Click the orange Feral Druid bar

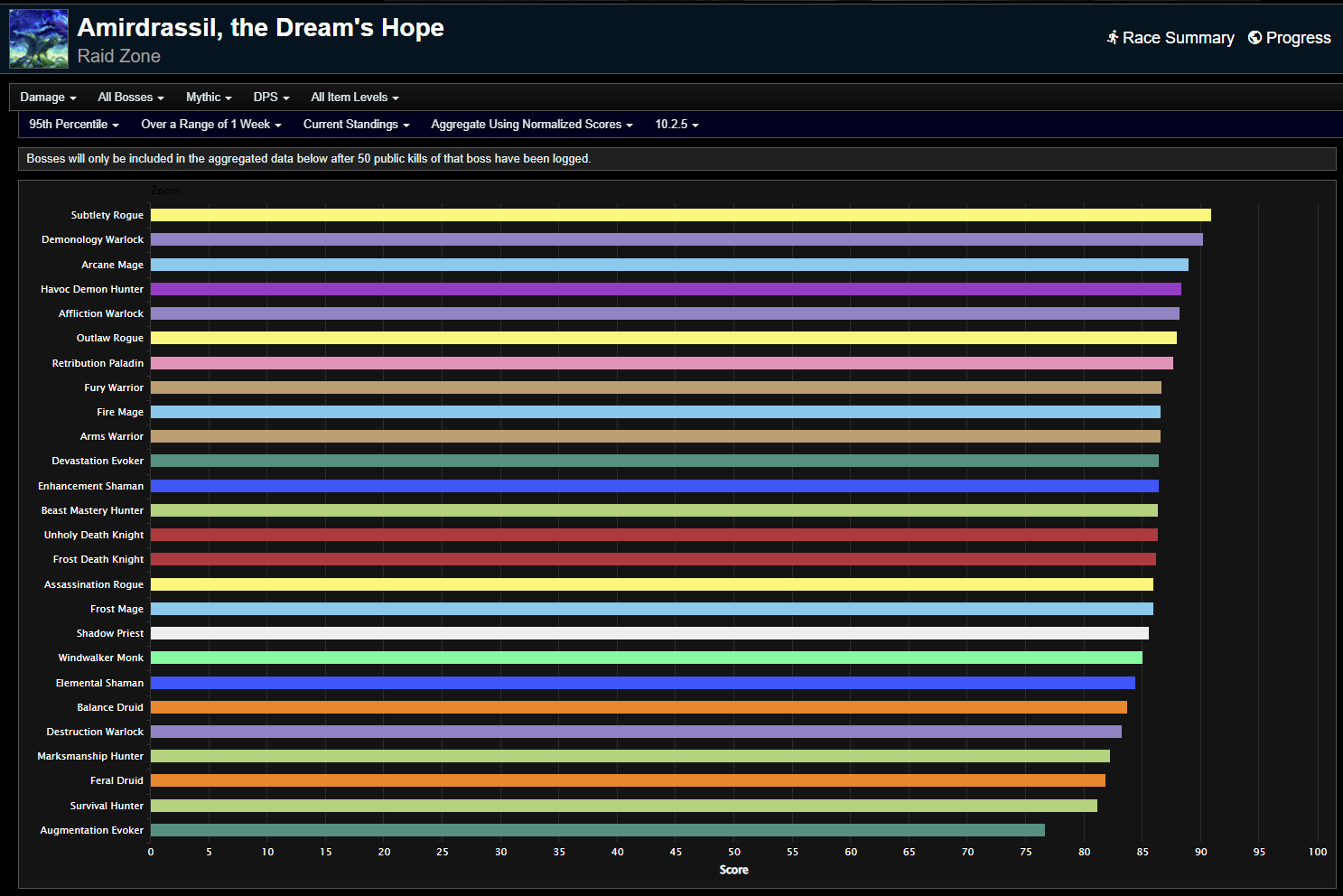tap(628, 780)
